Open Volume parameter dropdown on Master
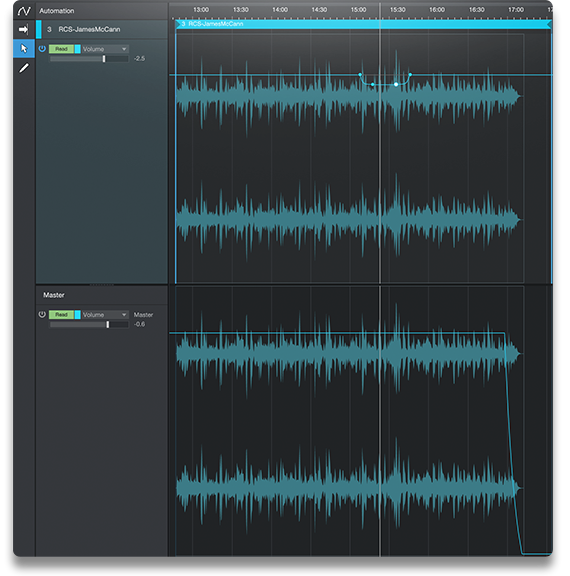Screen dimensions: 570x576 tap(105, 314)
